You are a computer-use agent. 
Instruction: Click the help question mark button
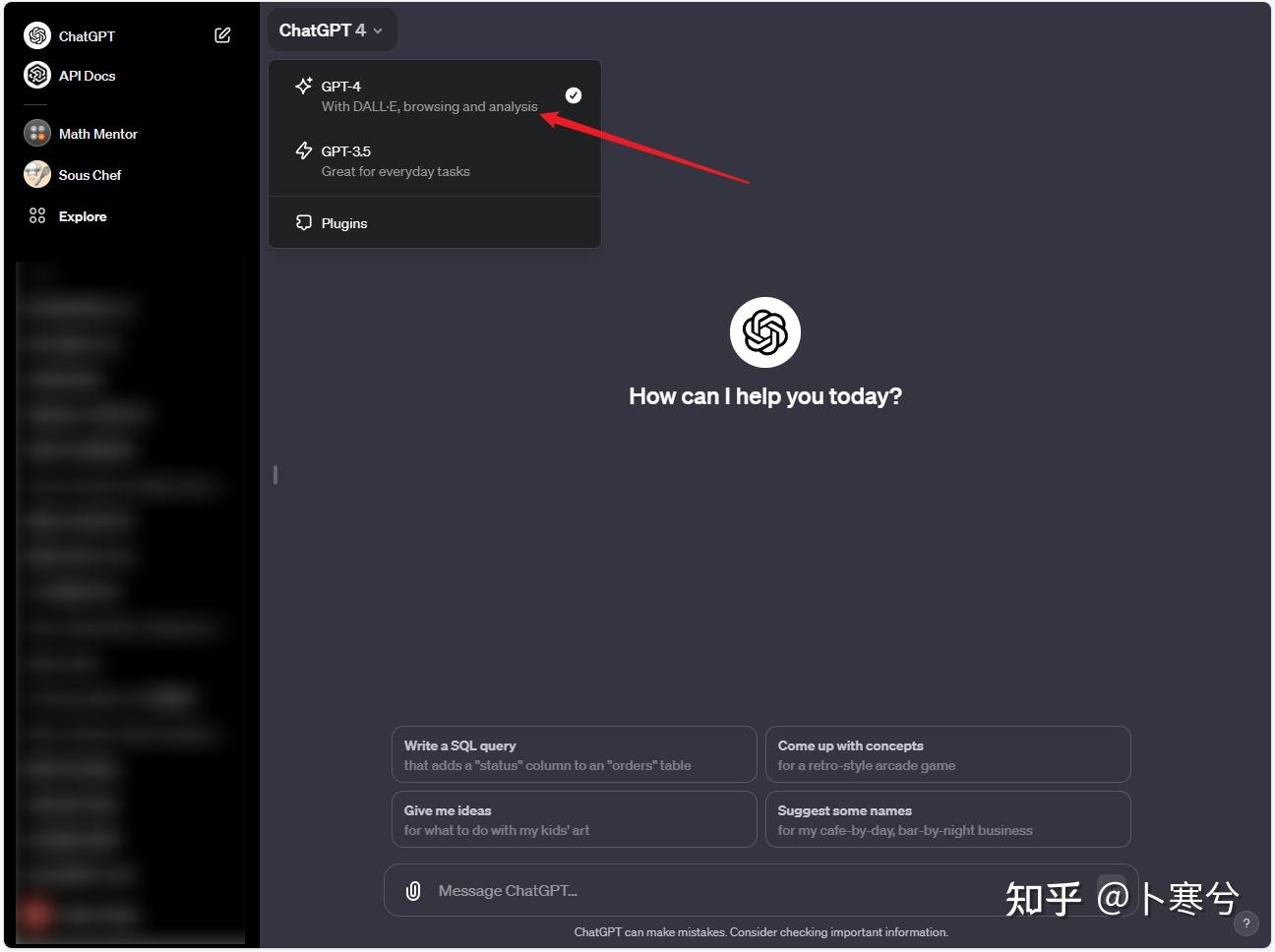(x=1246, y=923)
